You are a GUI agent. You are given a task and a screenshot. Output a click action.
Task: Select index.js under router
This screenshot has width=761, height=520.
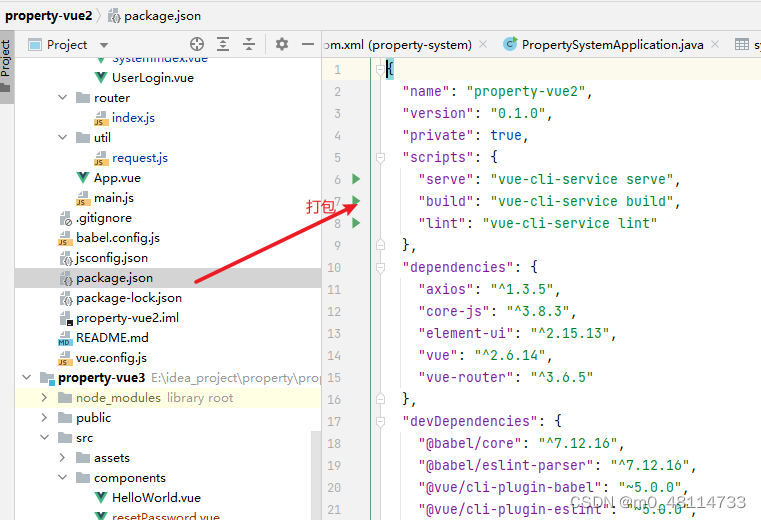[133, 117]
